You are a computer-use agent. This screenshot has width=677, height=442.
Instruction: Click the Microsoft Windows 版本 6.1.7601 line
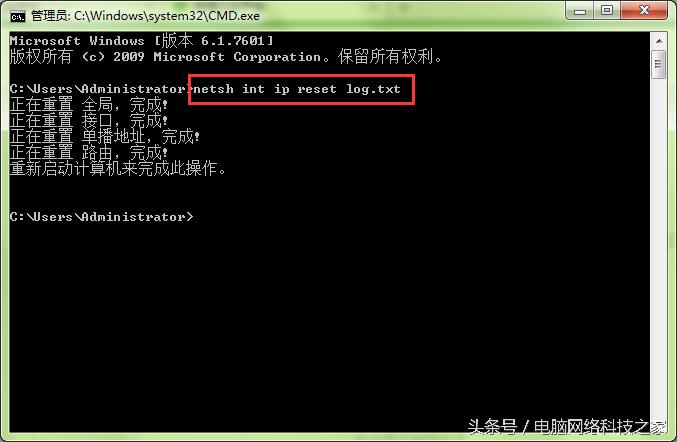(142, 41)
